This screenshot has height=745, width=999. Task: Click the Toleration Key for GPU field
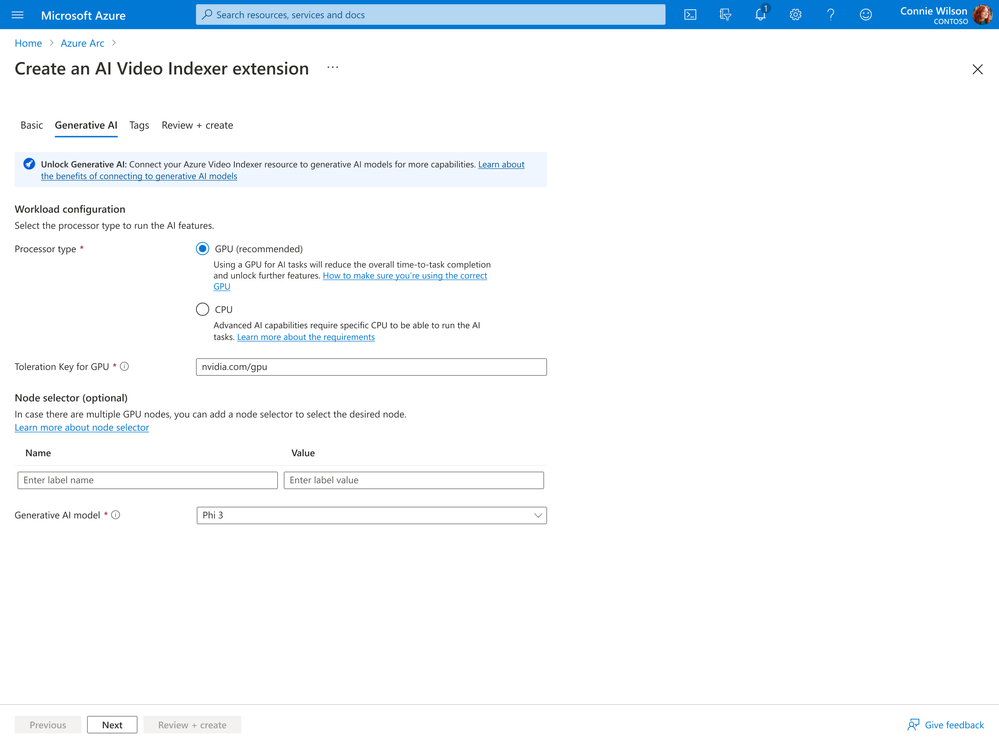(x=371, y=366)
